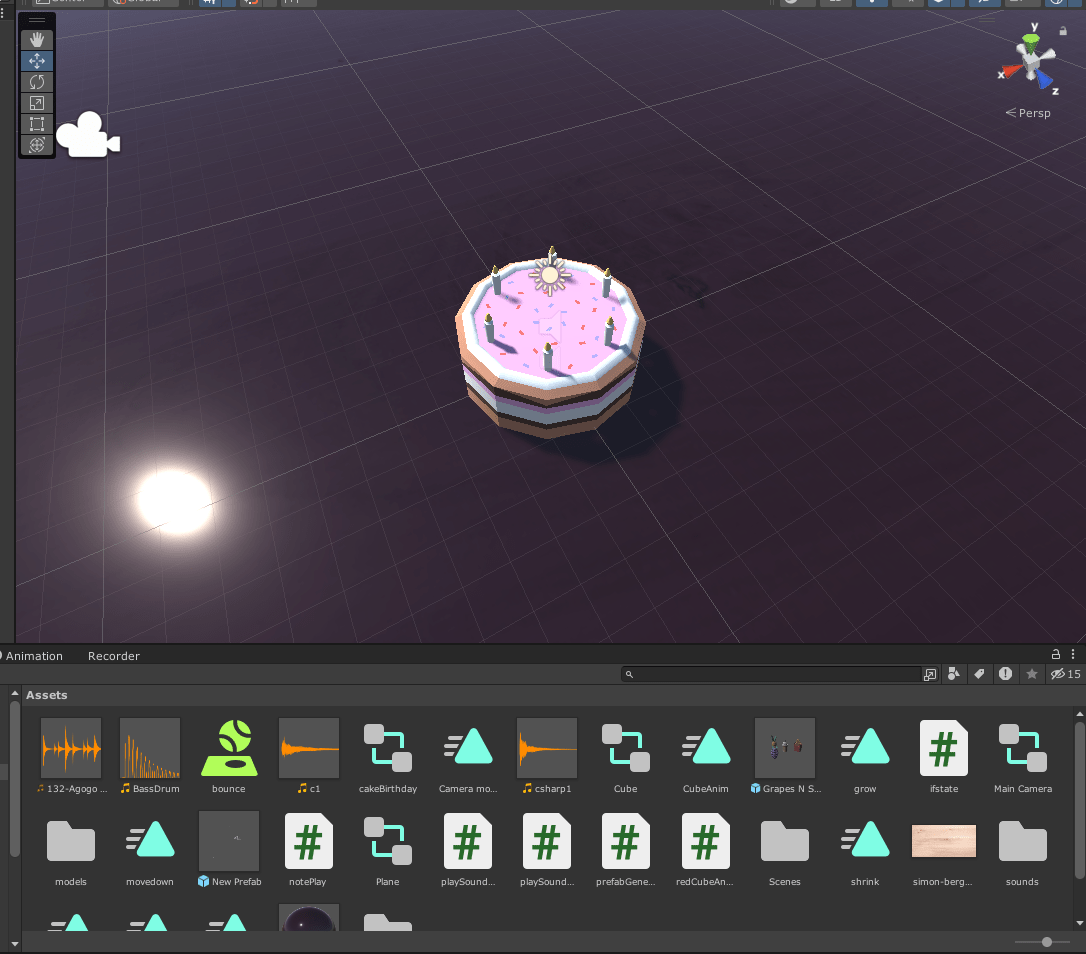This screenshot has width=1086, height=954.
Task: Select the Rotate tool
Action: (x=37, y=82)
